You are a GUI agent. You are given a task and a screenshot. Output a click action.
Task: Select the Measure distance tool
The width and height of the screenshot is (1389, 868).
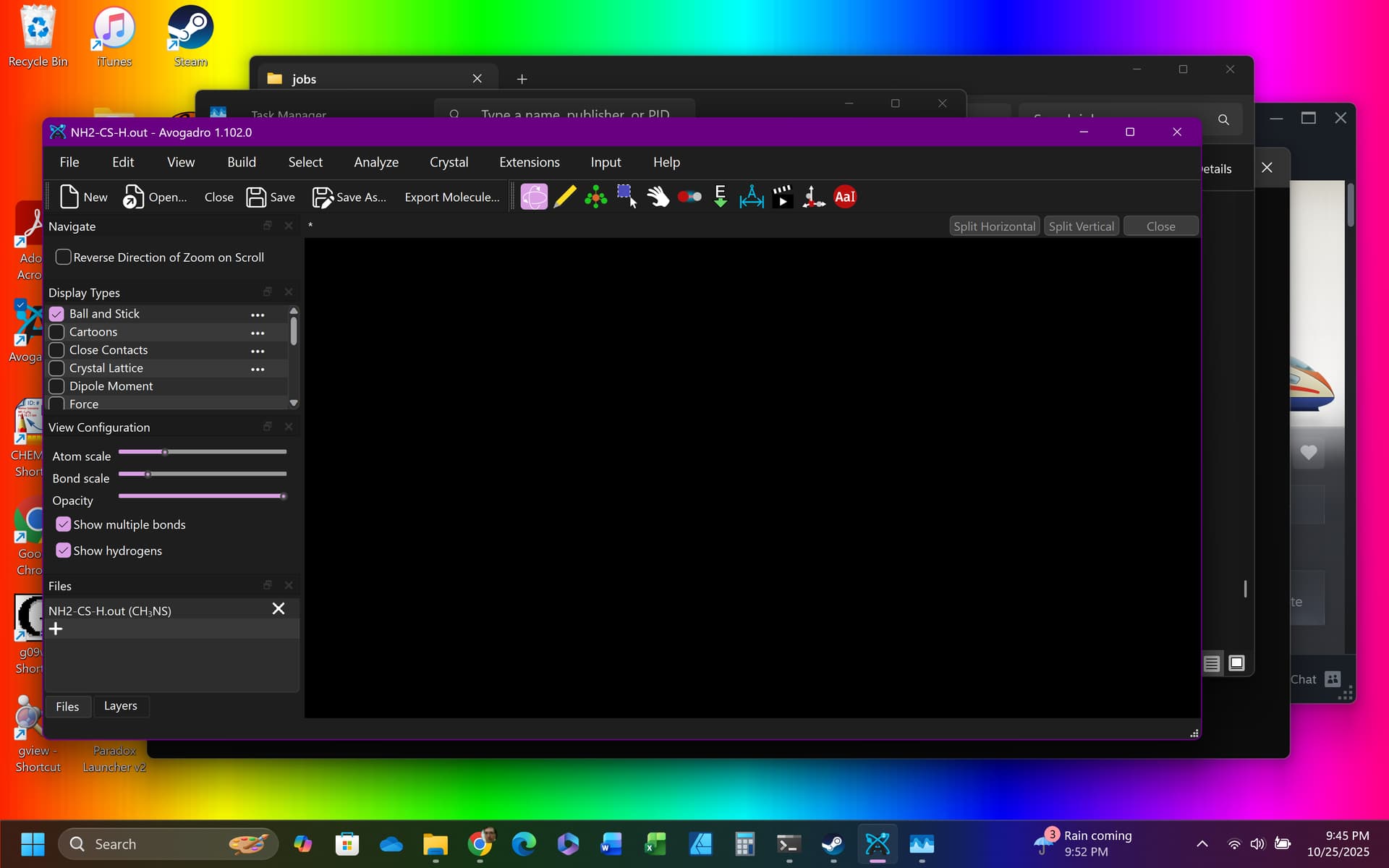pyautogui.click(x=751, y=197)
